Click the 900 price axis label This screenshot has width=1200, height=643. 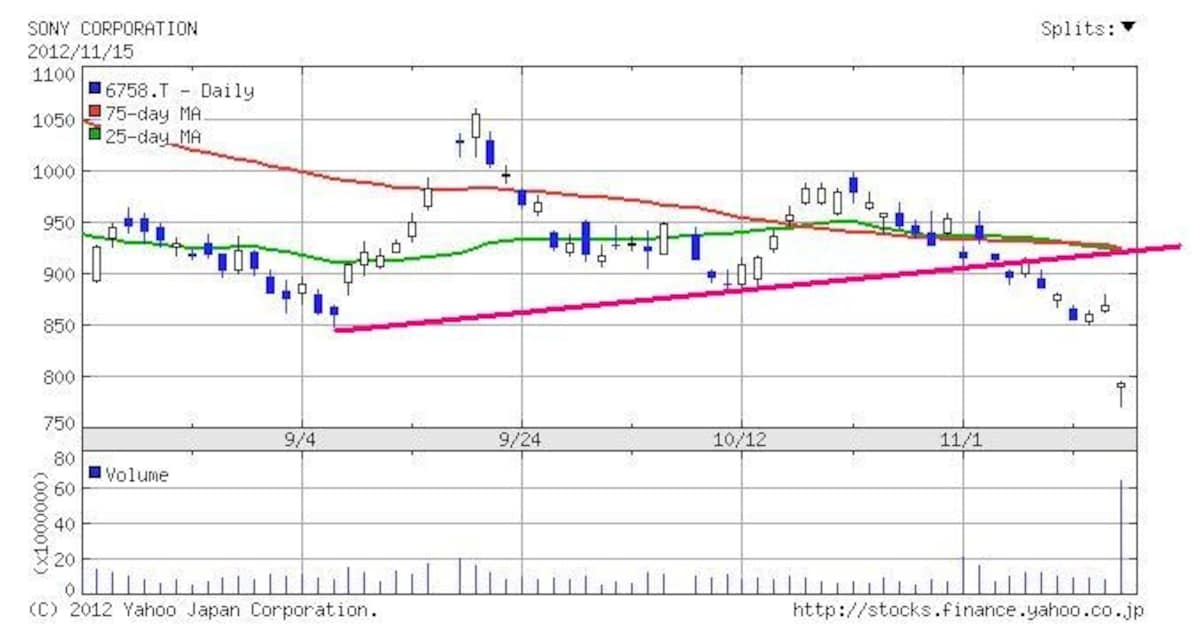pyautogui.click(x=59, y=274)
